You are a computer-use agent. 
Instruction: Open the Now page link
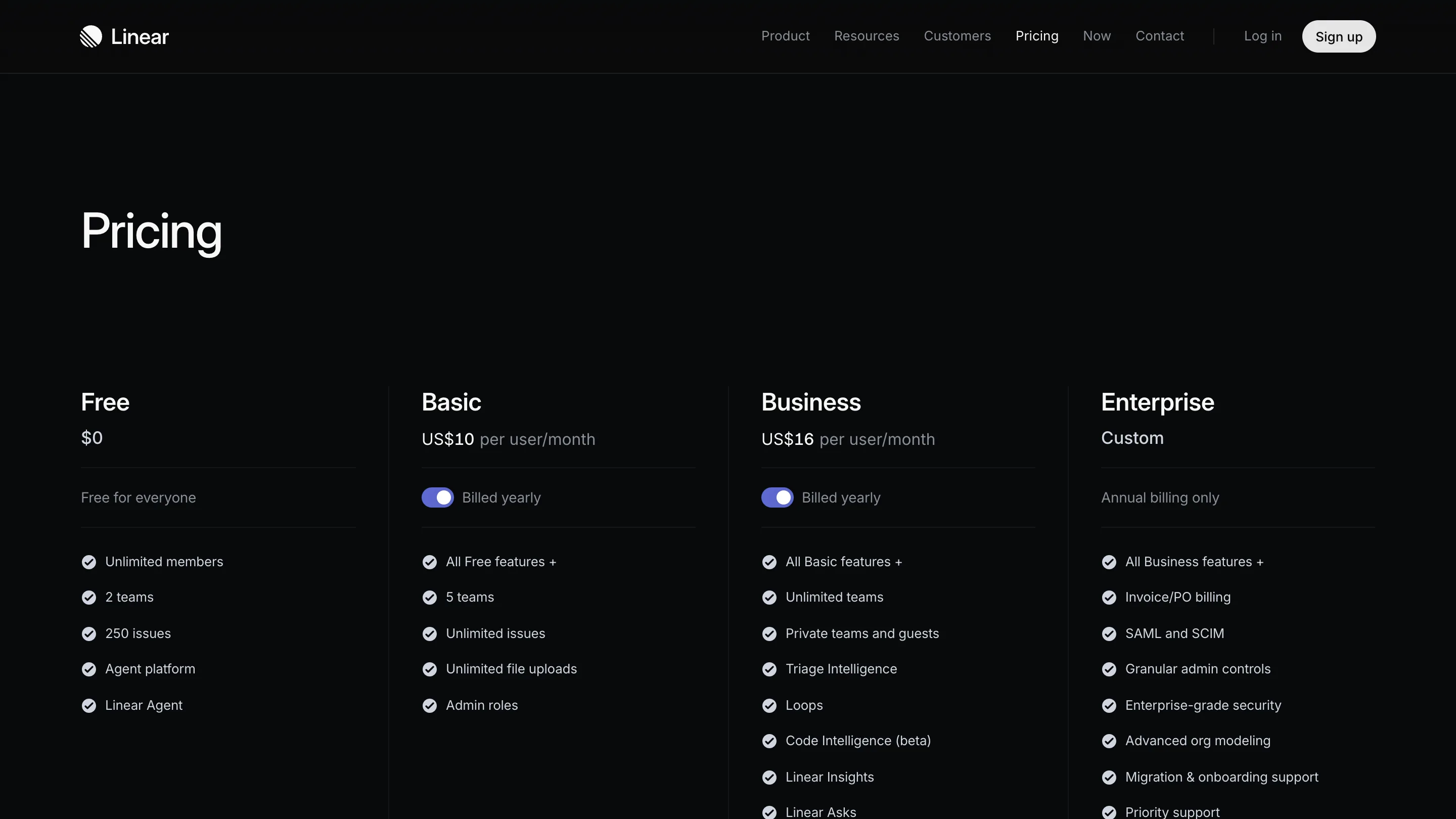point(1097,35)
